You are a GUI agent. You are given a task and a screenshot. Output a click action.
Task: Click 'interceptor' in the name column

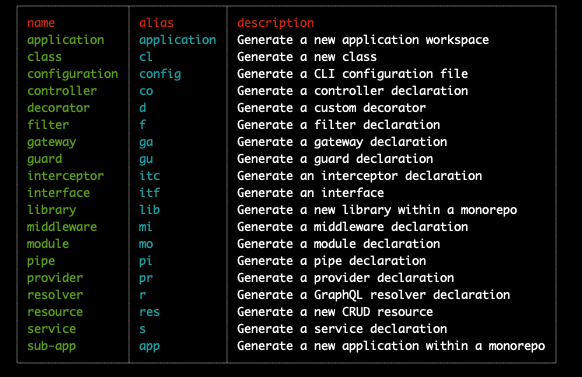[65, 176]
